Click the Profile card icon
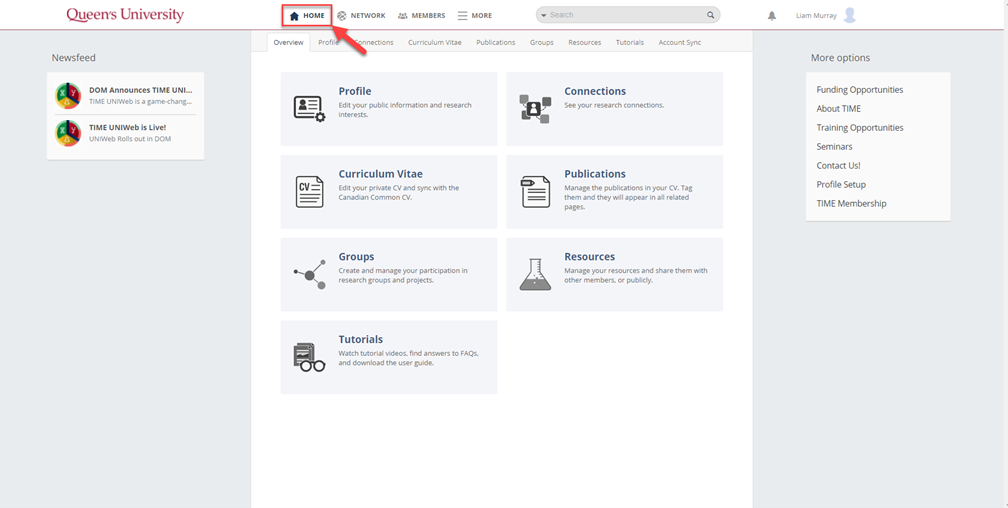Image resolution: width=1008 pixels, height=508 pixels. pos(309,108)
